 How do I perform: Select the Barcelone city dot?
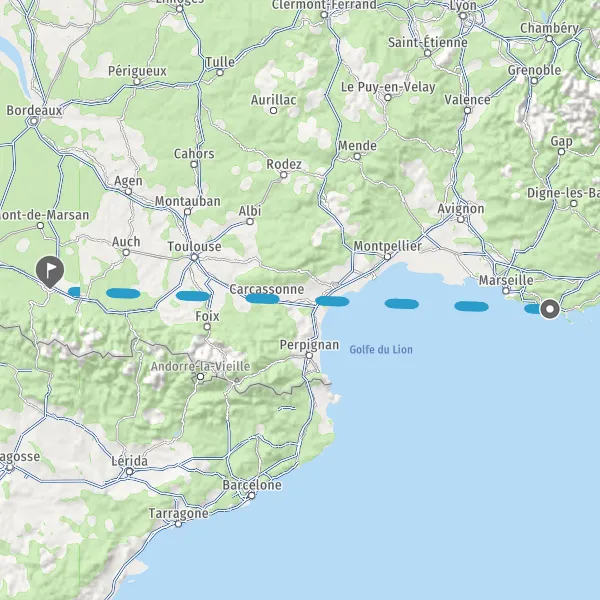(251, 496)
